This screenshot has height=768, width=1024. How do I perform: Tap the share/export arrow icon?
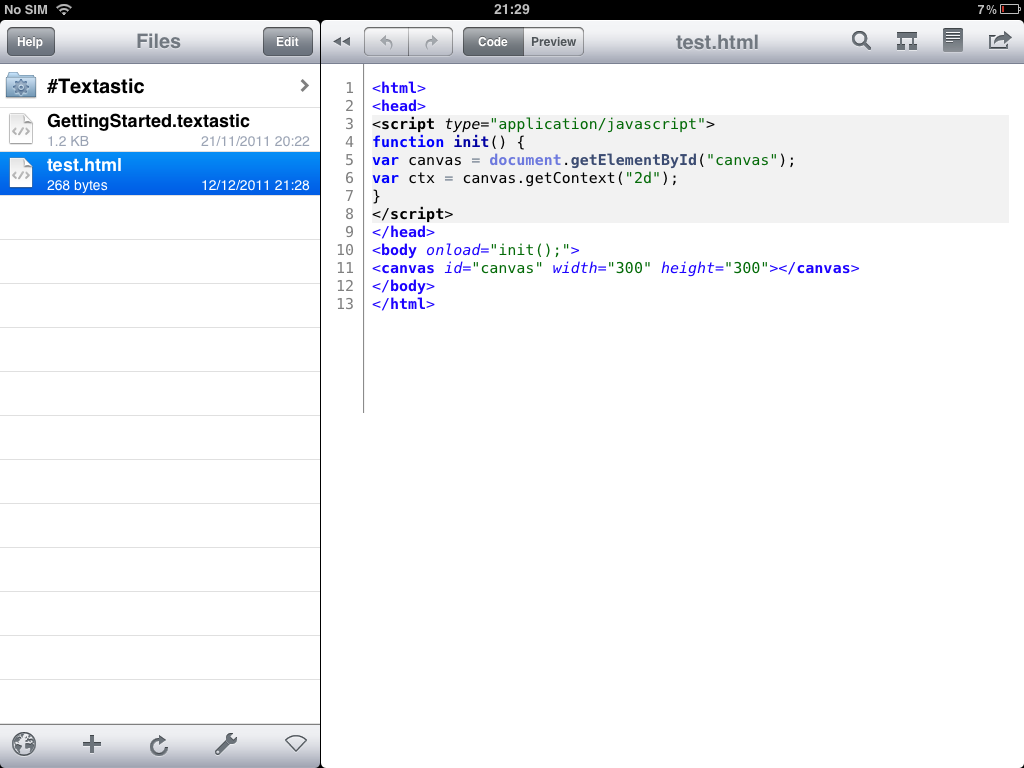pos(999,41)
